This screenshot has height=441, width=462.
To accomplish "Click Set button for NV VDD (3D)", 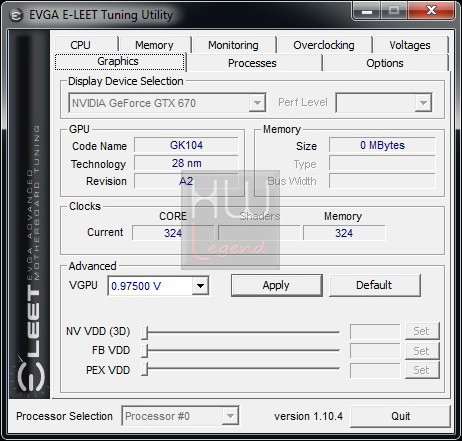I will click(422, 331).
